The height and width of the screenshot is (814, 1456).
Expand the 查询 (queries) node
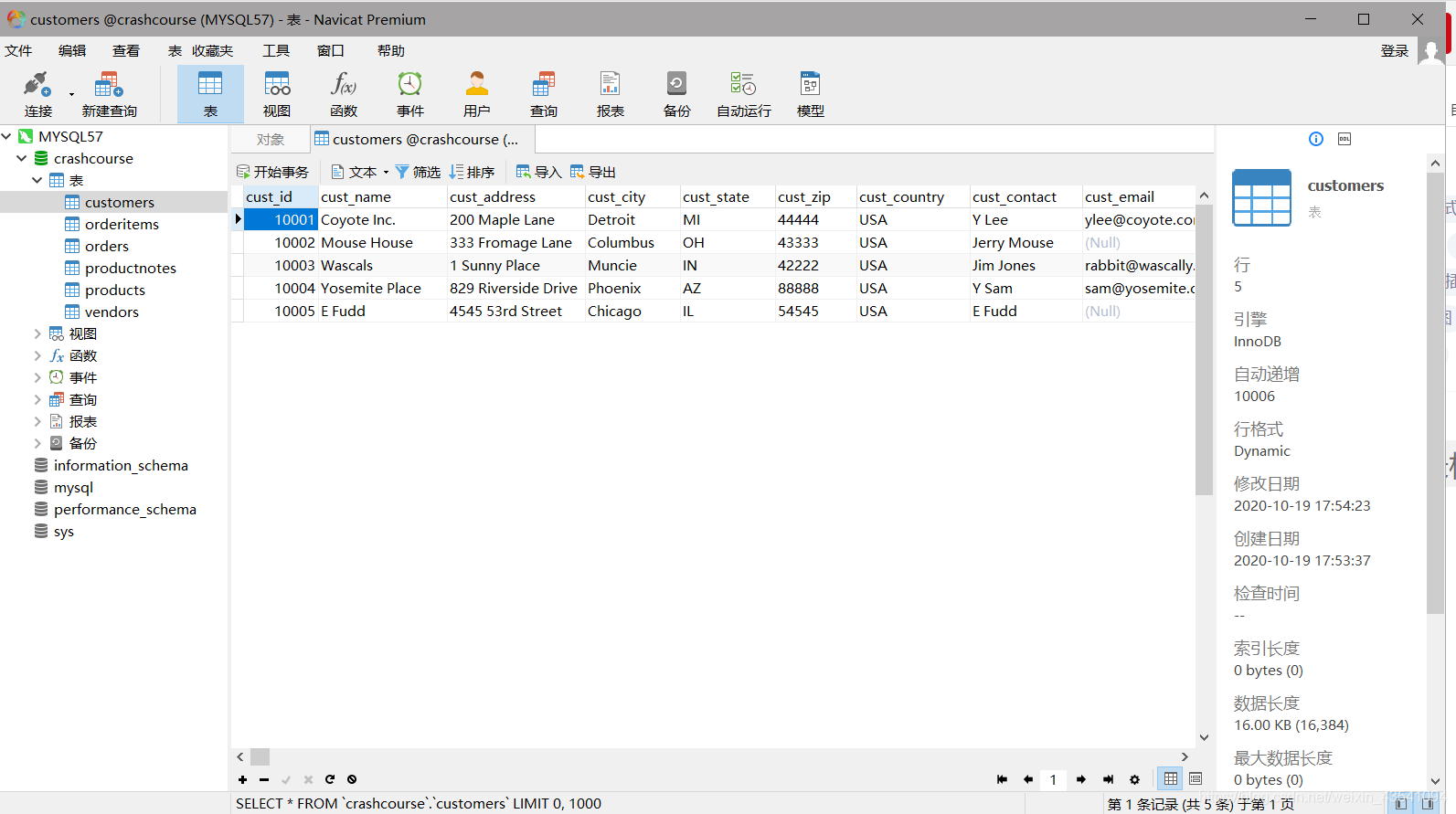click(x=37, y=399)
